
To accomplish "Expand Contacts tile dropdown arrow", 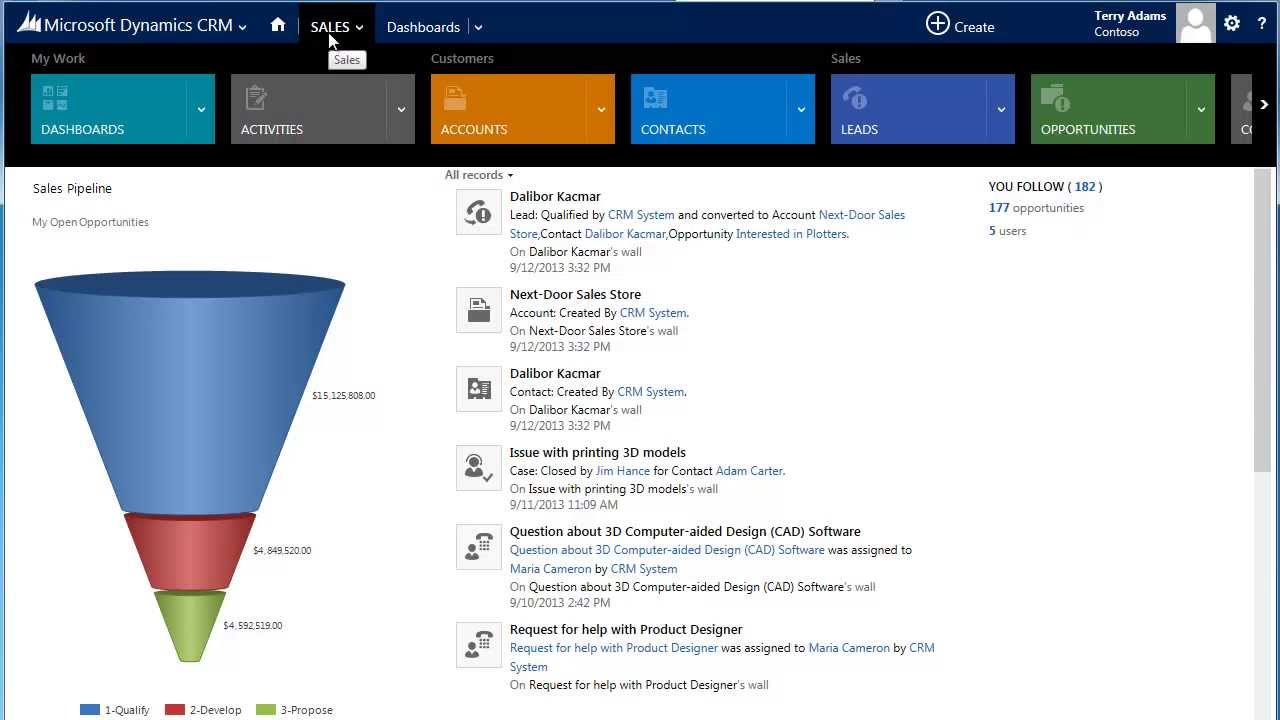I will pyautogui.click(x=801, y=109).
